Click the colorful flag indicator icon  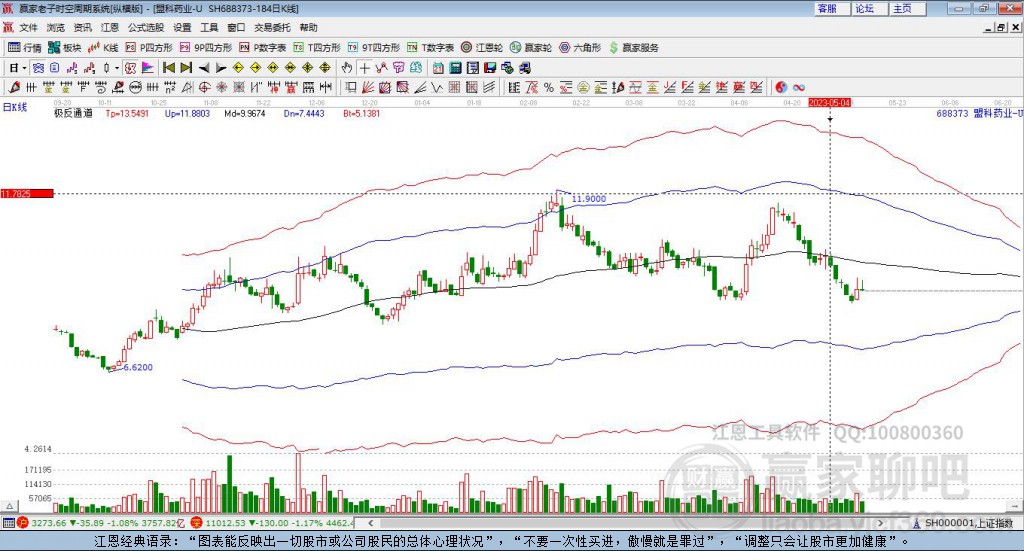coord(148,68)
